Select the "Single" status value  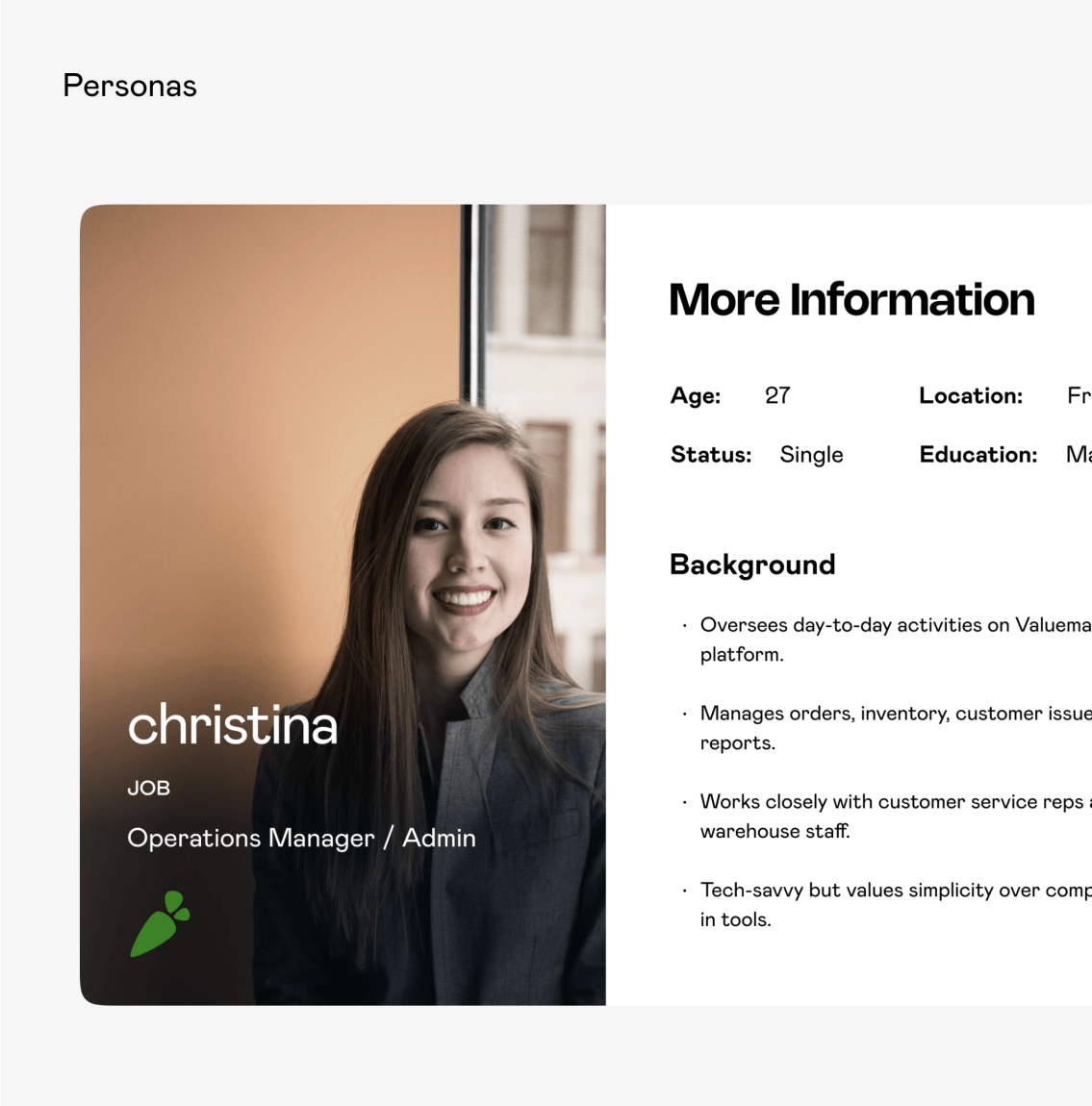(x=811, y=455)
